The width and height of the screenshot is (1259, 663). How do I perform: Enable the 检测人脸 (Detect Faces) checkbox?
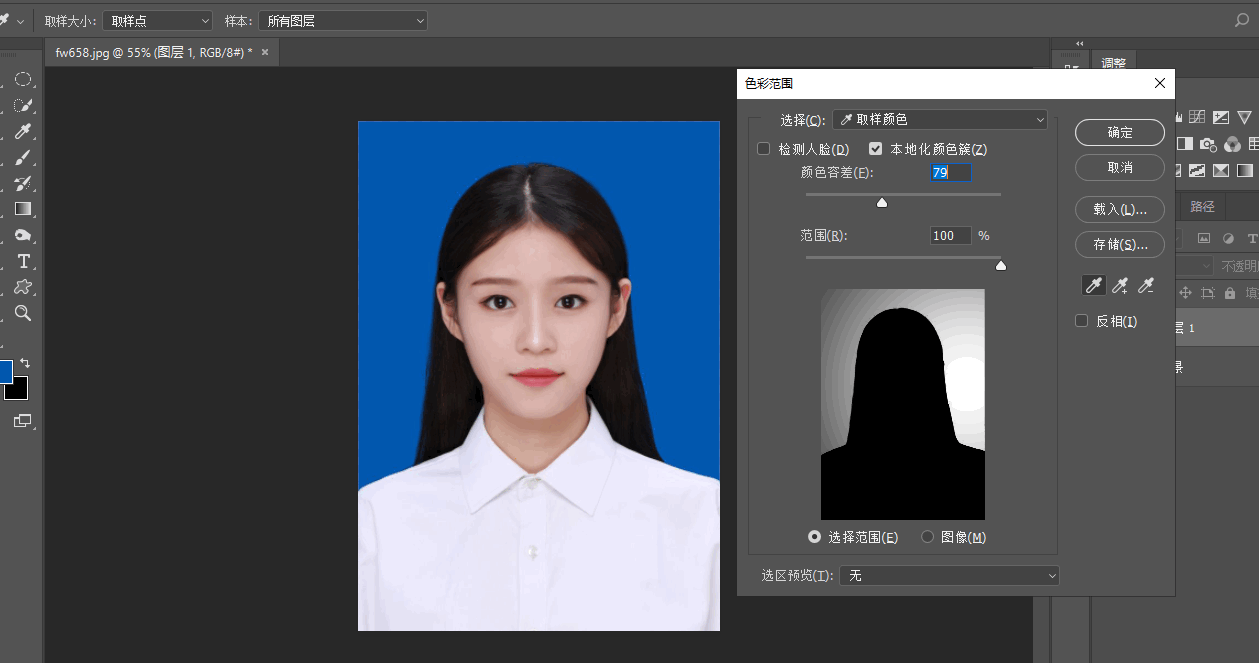point(763,147)
